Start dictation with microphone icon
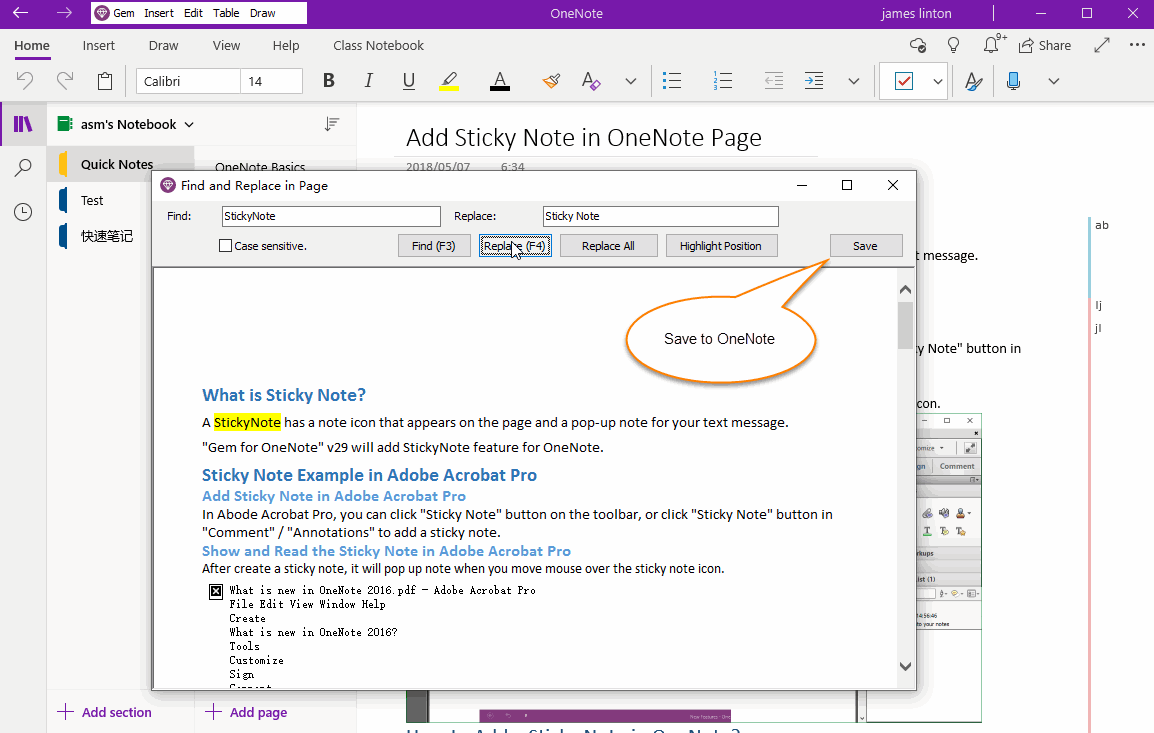The width and height of the screenshot is (1154, 733). [1013, 81]
